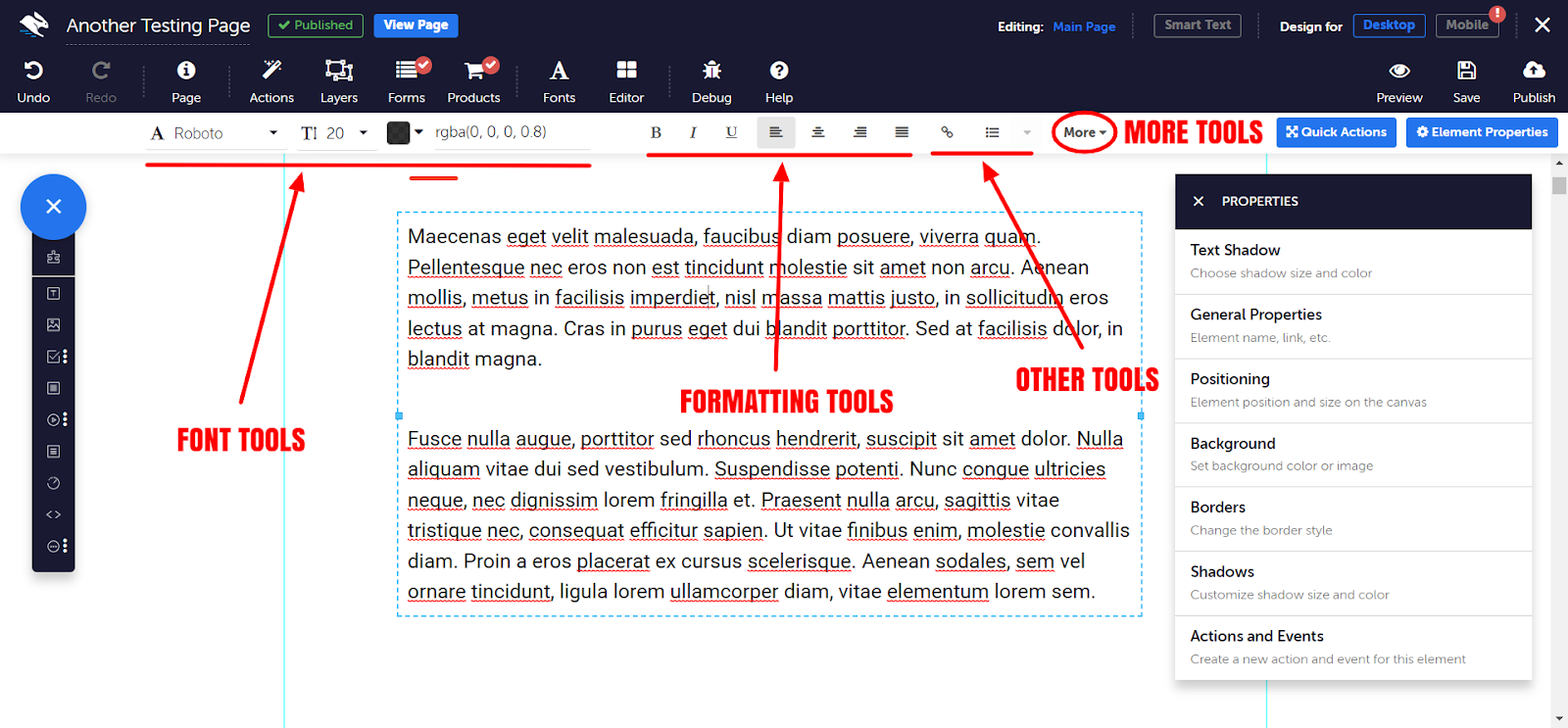Image resolution: width=1568 pixels, height=728 pixels.
Task: Open the Roboto font family dropdown
Action: point(216,133)
